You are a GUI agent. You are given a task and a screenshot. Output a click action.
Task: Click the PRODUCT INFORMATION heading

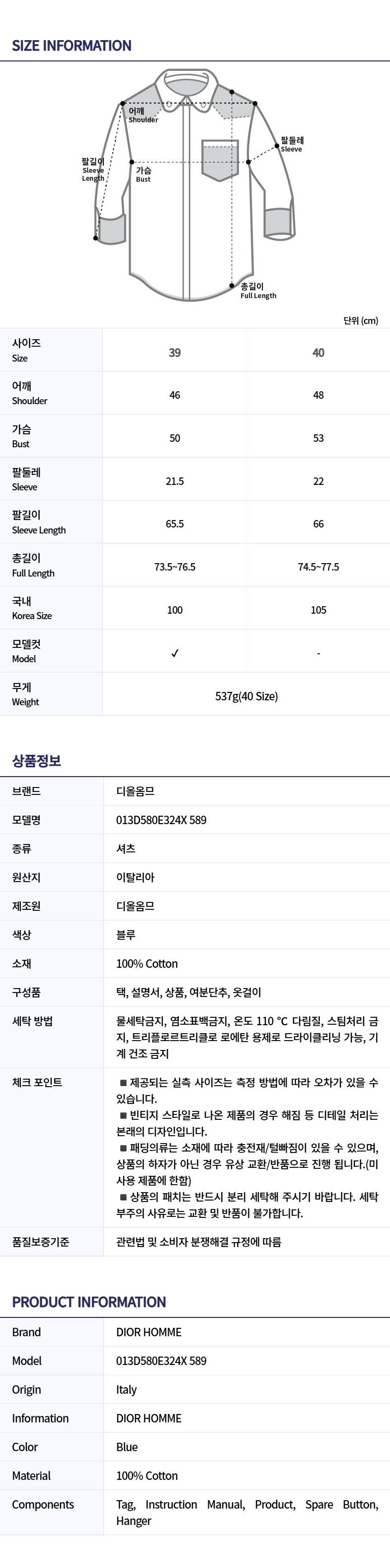(x=89, y=1302)
